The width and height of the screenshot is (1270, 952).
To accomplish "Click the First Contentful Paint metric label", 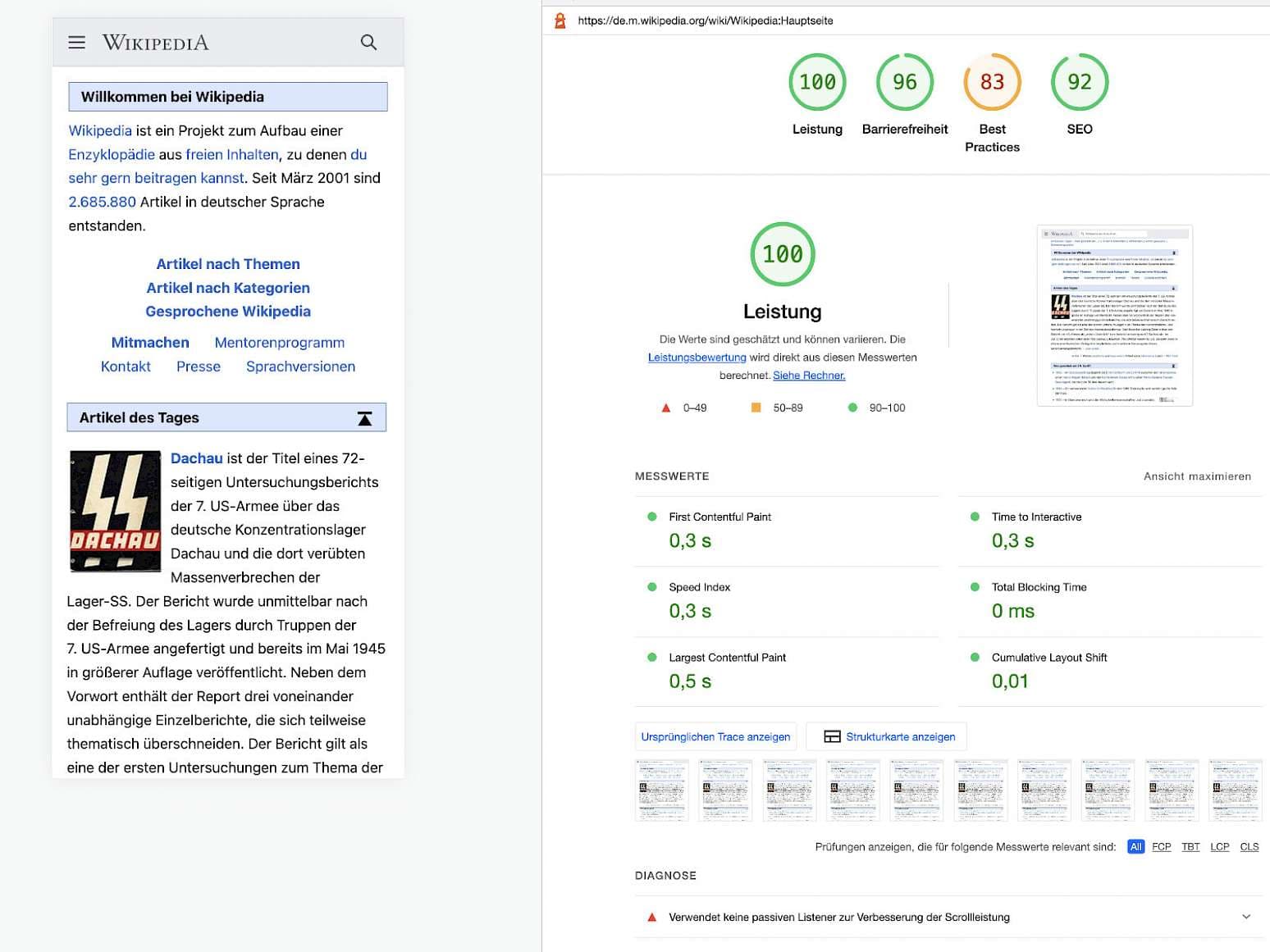I will (x=720, y=517).
